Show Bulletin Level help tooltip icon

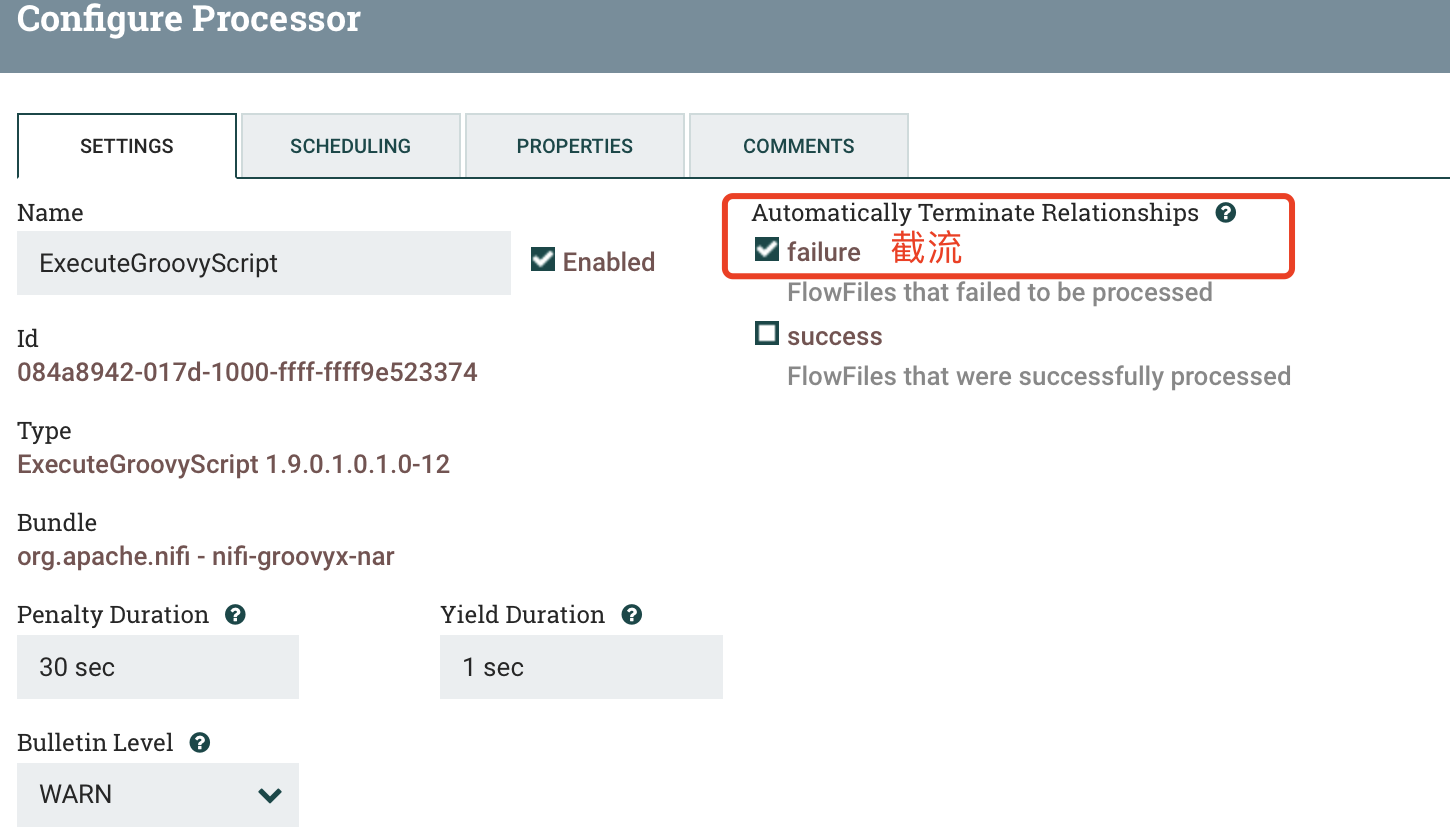coord(200,743)
